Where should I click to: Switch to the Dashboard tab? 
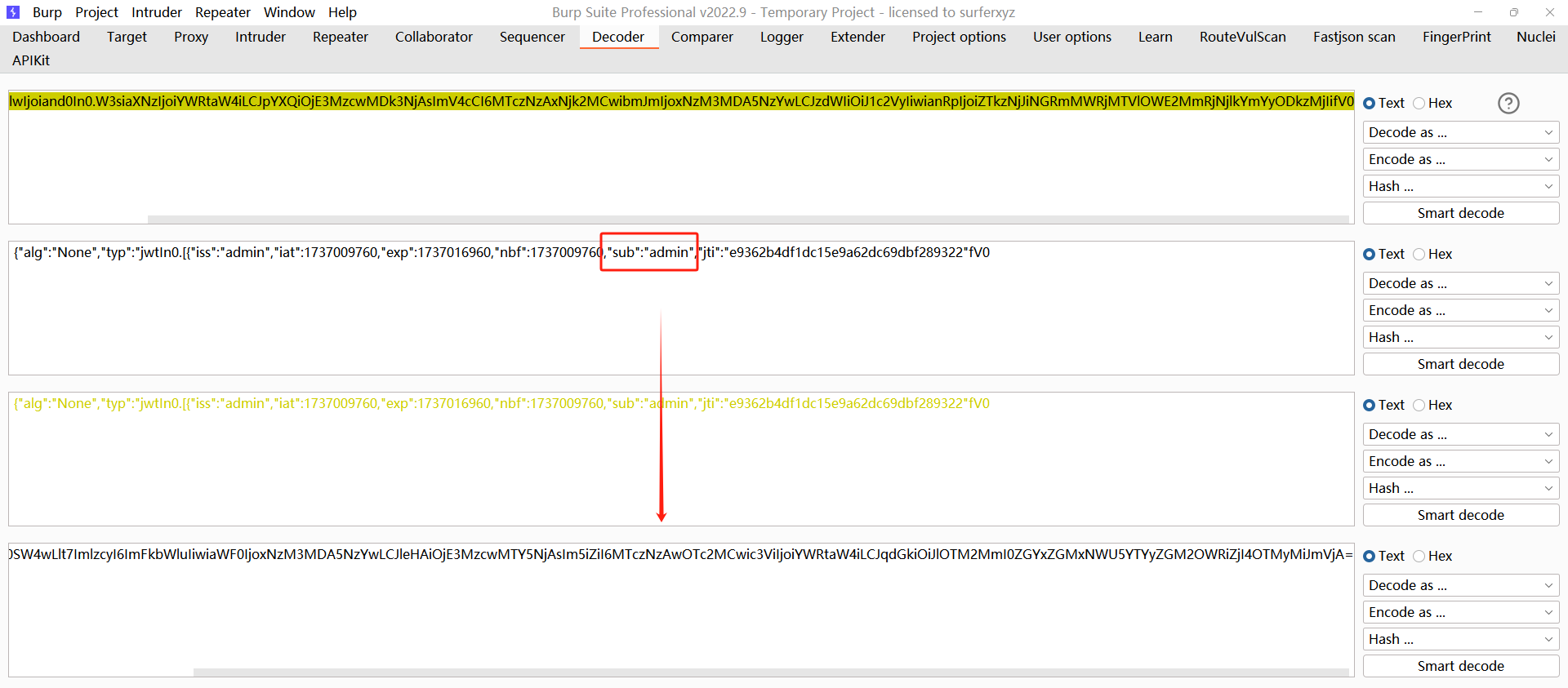pos(47,37)
